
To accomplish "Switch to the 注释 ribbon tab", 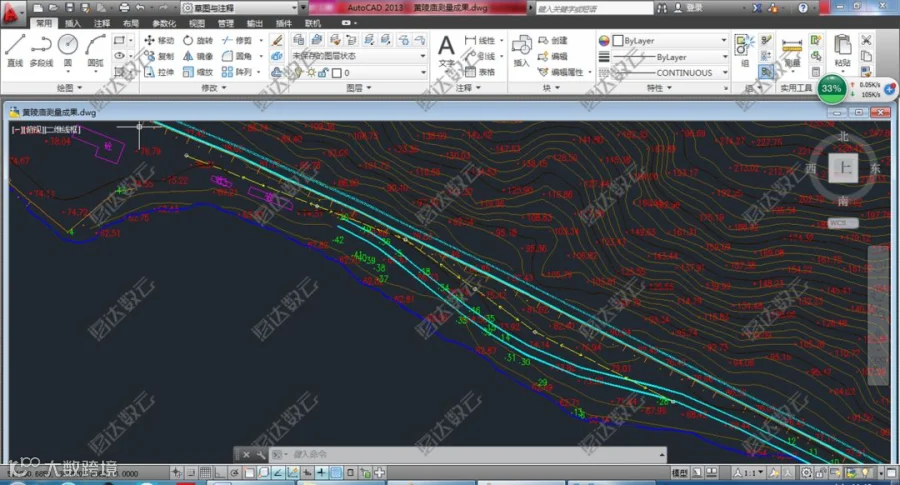I will coord(102,23).
